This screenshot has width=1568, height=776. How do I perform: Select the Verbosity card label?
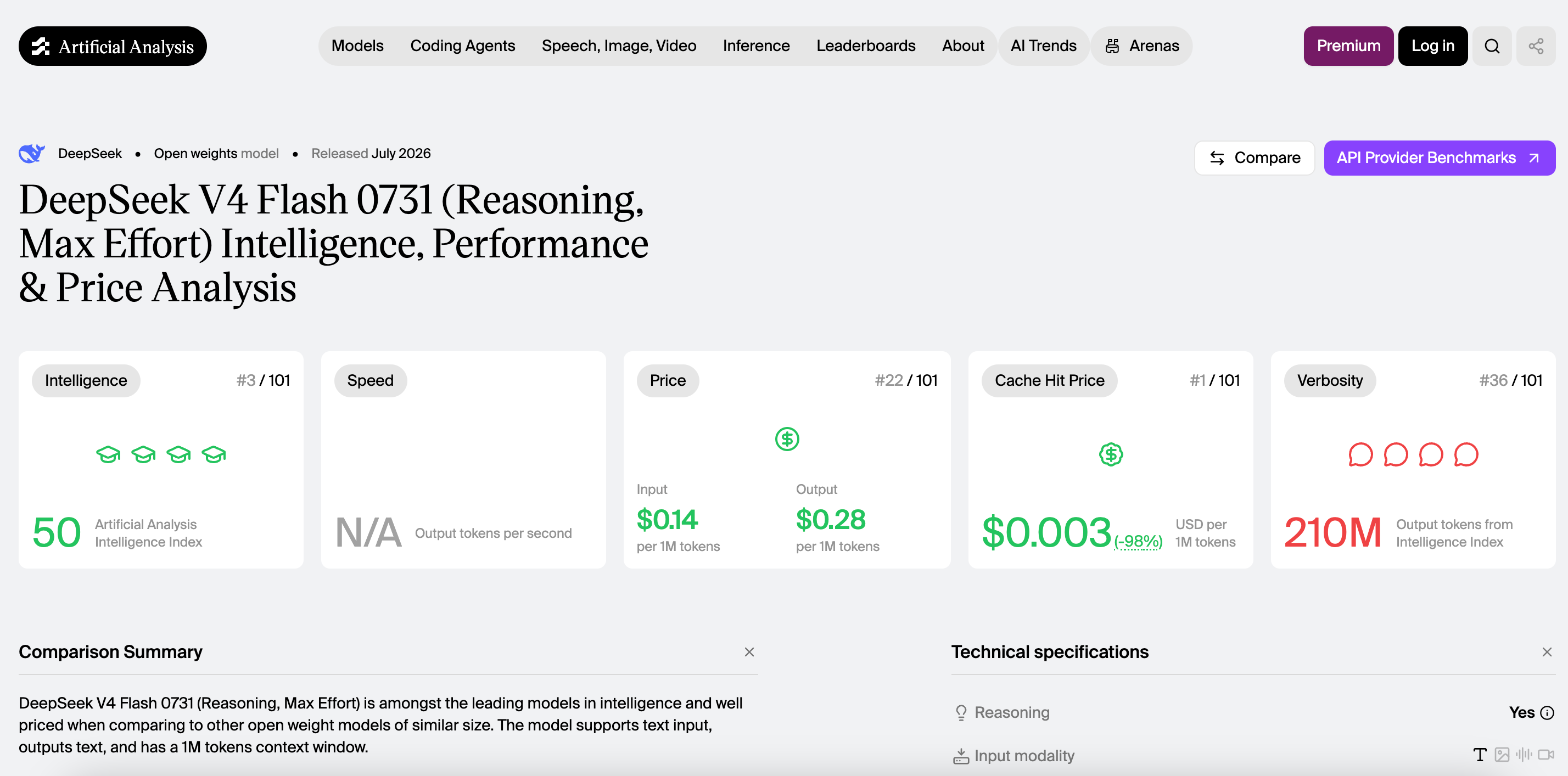[x=1329, y=380]
